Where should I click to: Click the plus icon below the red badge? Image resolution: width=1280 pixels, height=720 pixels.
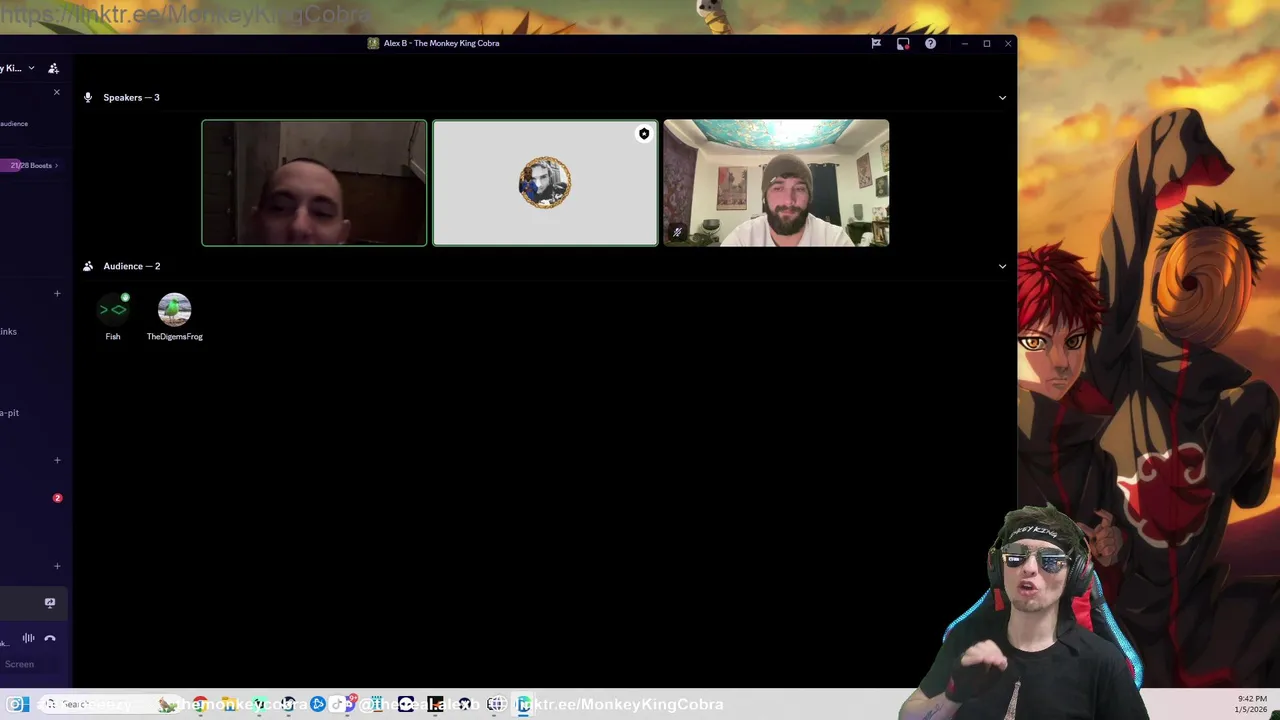(x=57, y=567)
